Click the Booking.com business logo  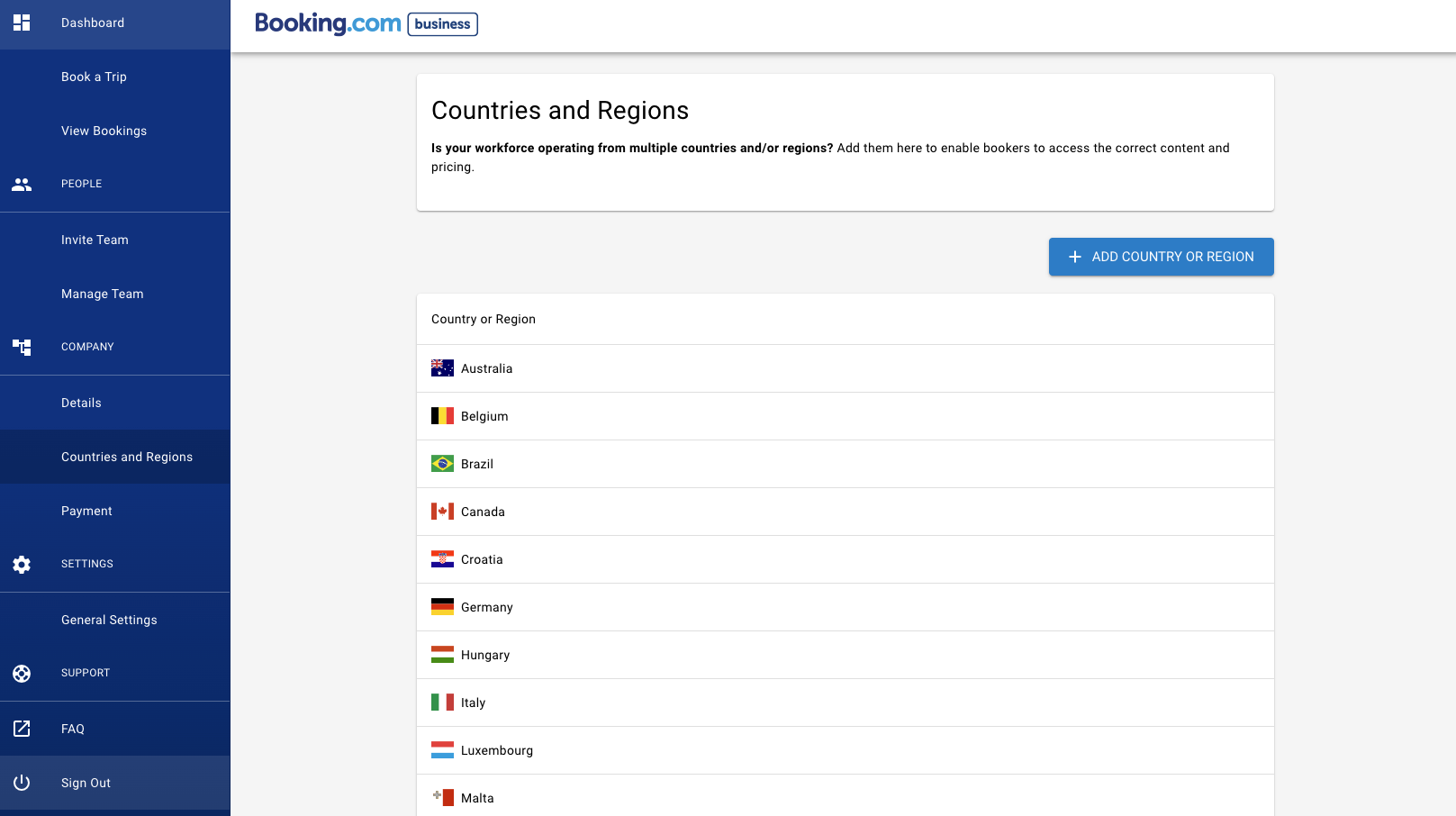[x=364, y=24]
